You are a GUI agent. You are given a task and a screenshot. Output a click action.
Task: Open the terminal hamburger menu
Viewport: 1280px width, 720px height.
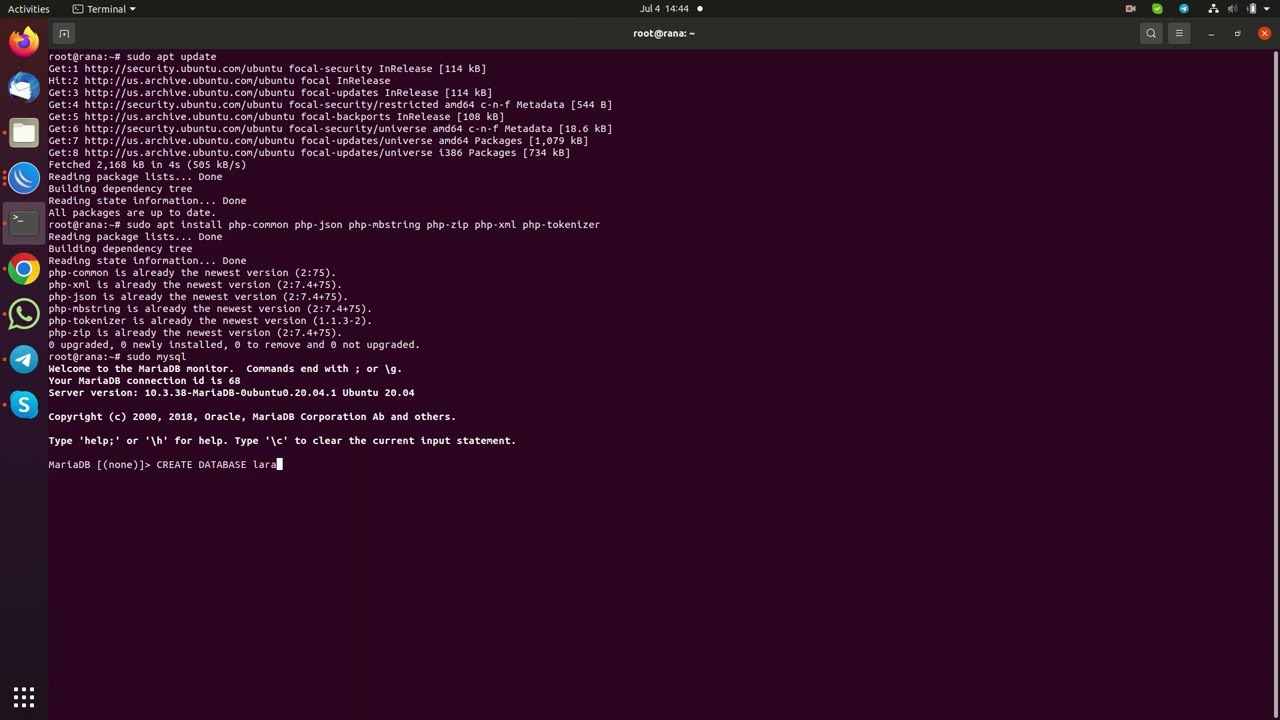[x=1179, y=33]
